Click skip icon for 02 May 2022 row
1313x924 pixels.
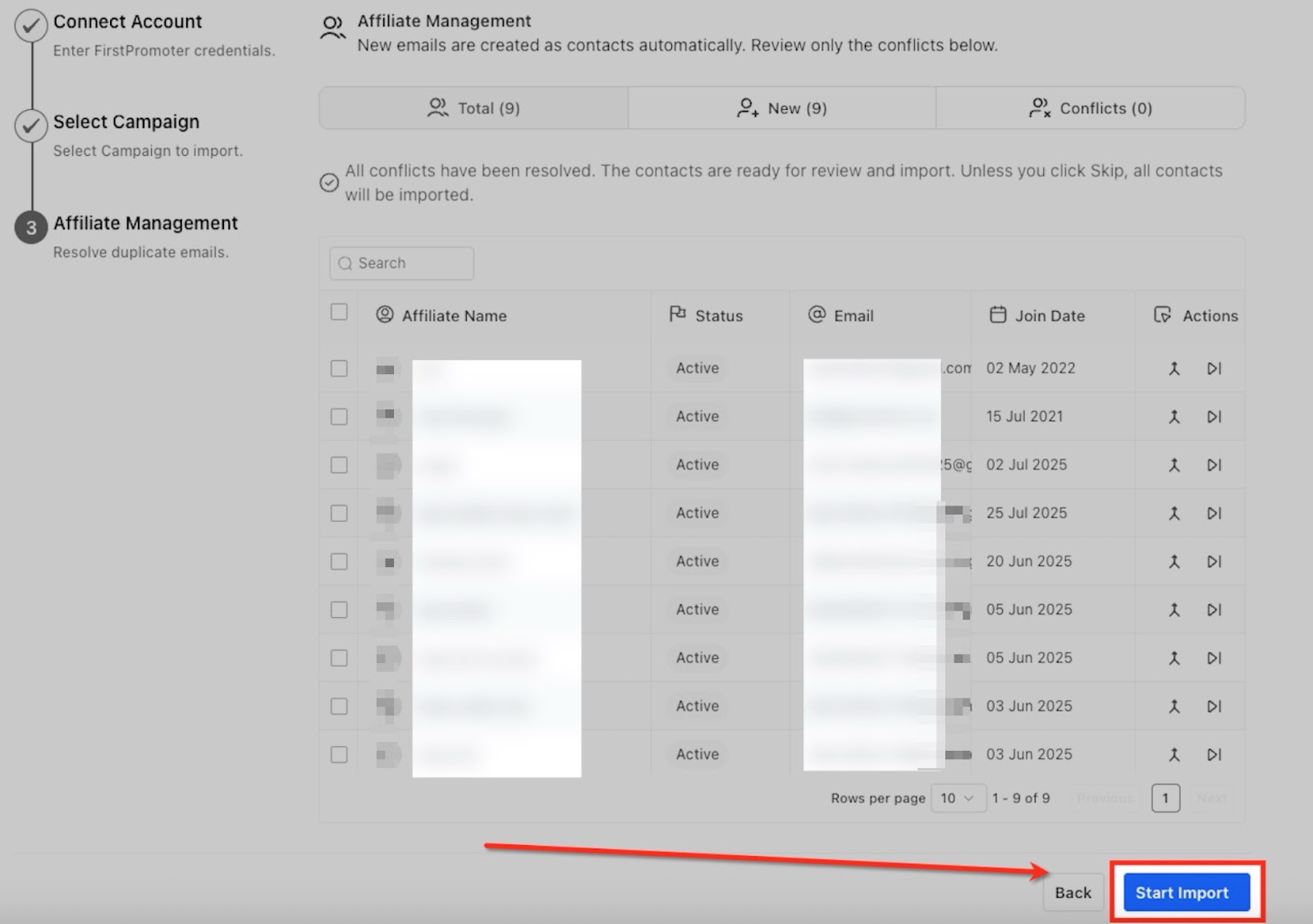tap(1214, 368)
